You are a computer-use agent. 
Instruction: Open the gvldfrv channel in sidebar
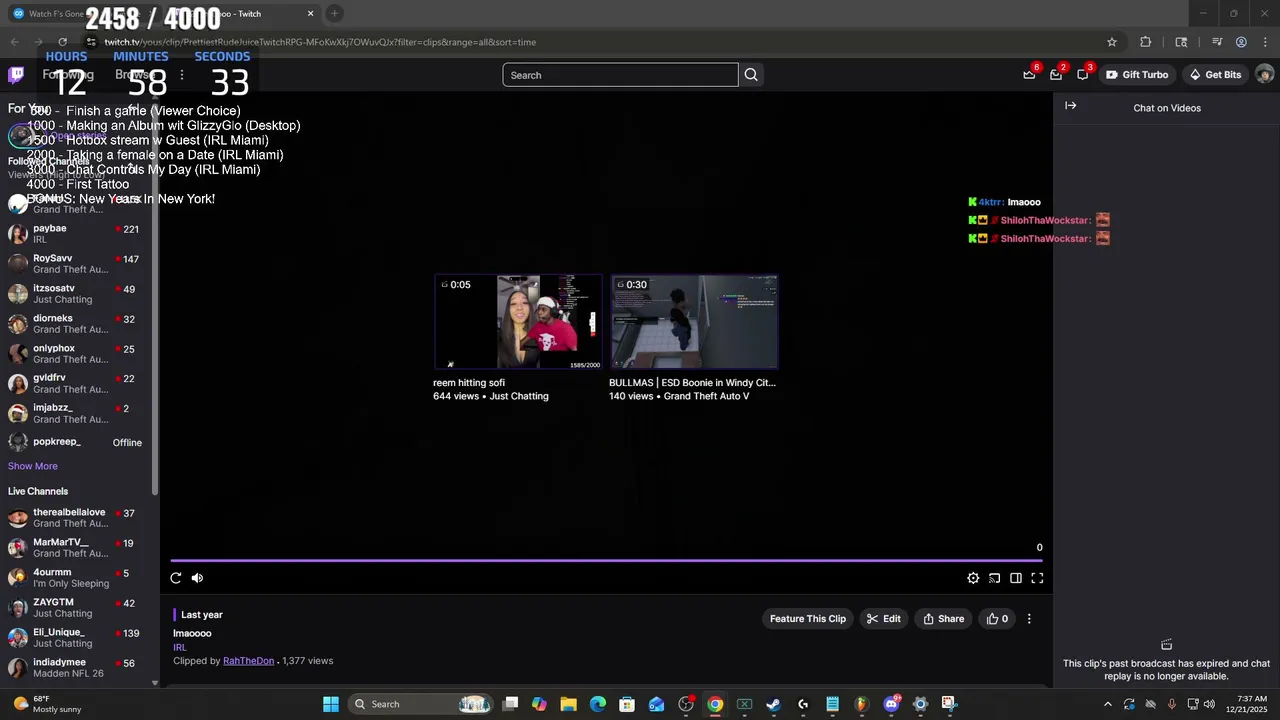pos(78,384)
